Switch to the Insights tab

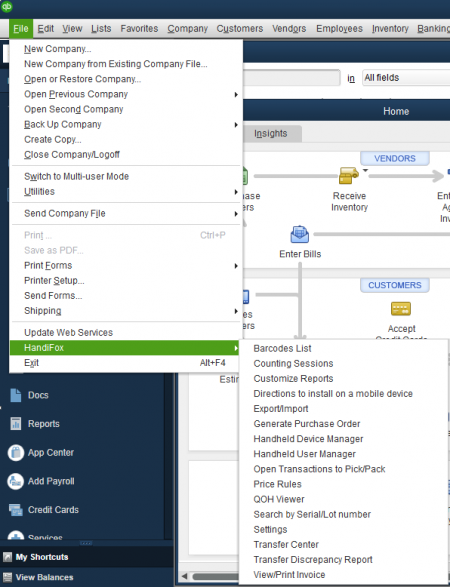coord(271,134)
